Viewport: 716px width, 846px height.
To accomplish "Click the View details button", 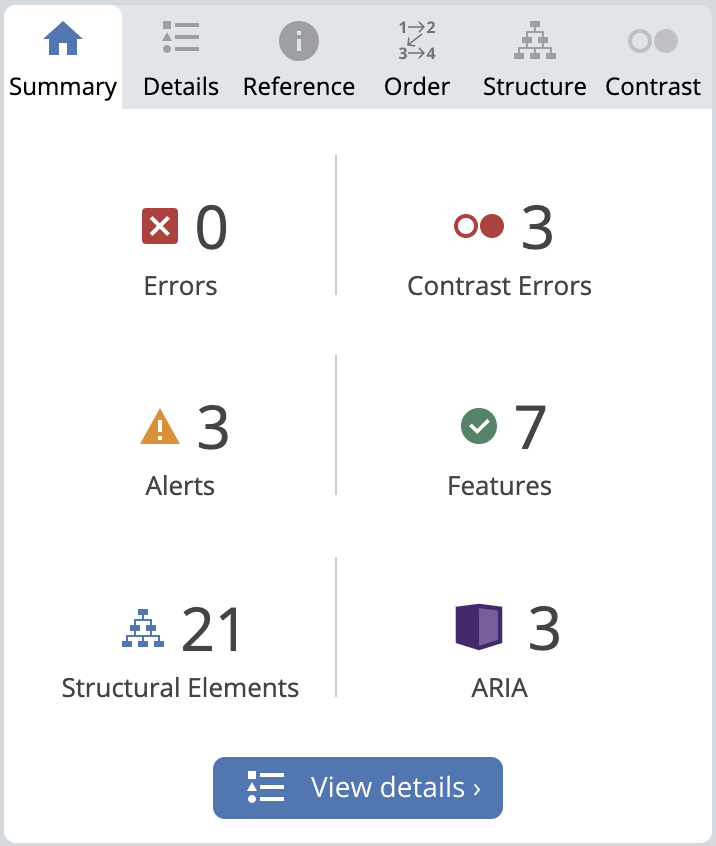I will 358,788.
